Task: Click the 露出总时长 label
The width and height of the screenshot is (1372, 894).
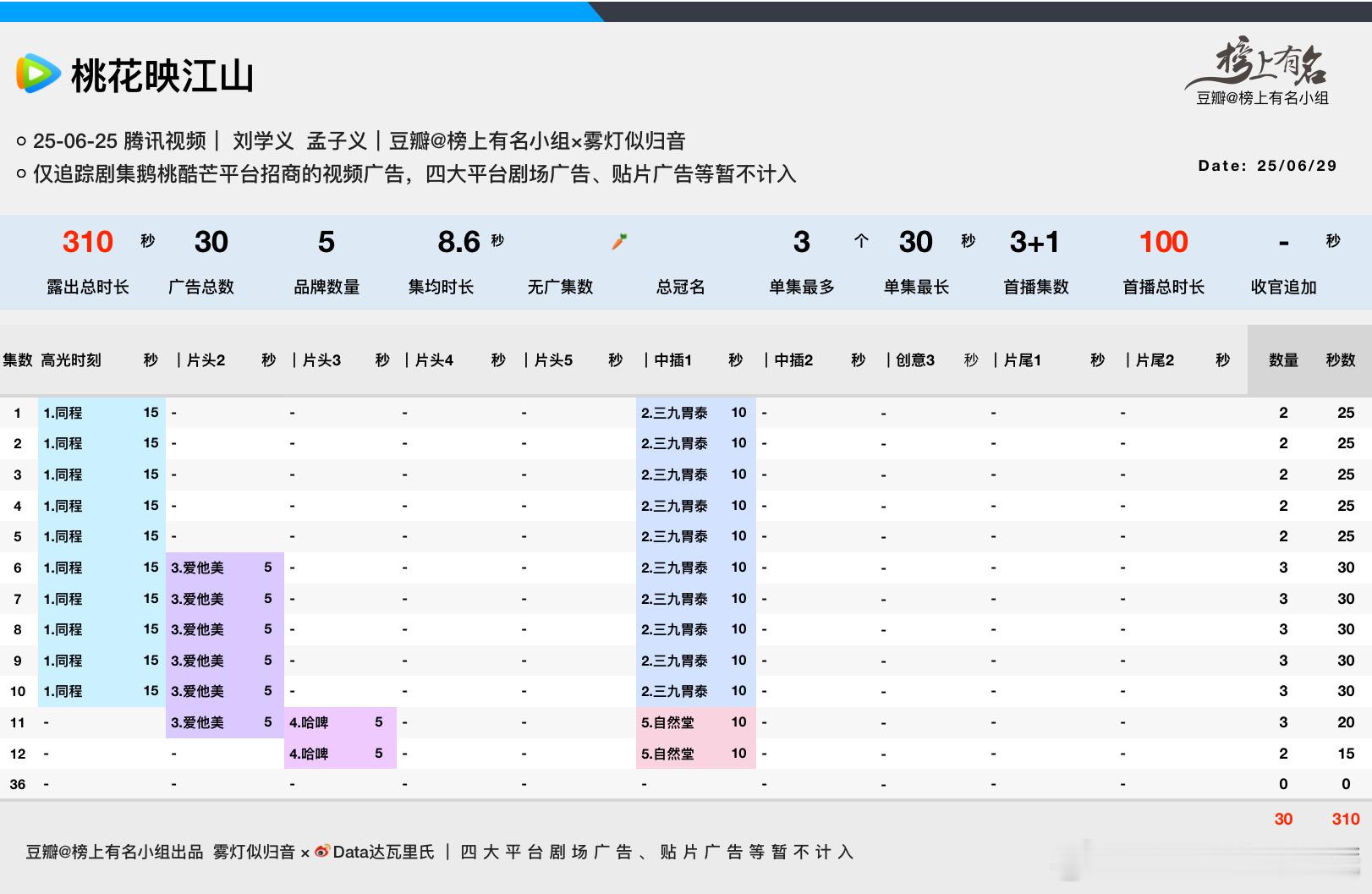Action: 87,287
